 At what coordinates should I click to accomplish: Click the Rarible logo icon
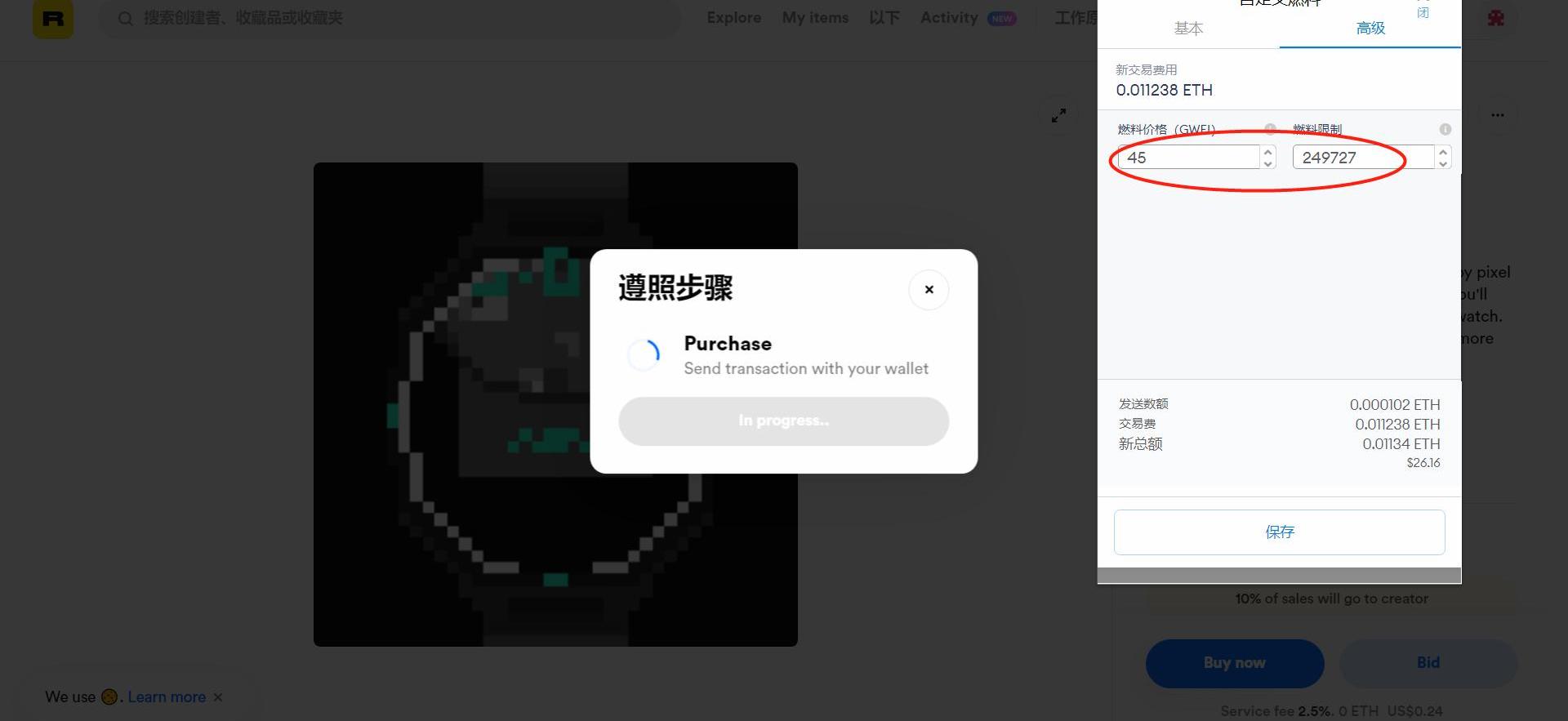point(53,19)
